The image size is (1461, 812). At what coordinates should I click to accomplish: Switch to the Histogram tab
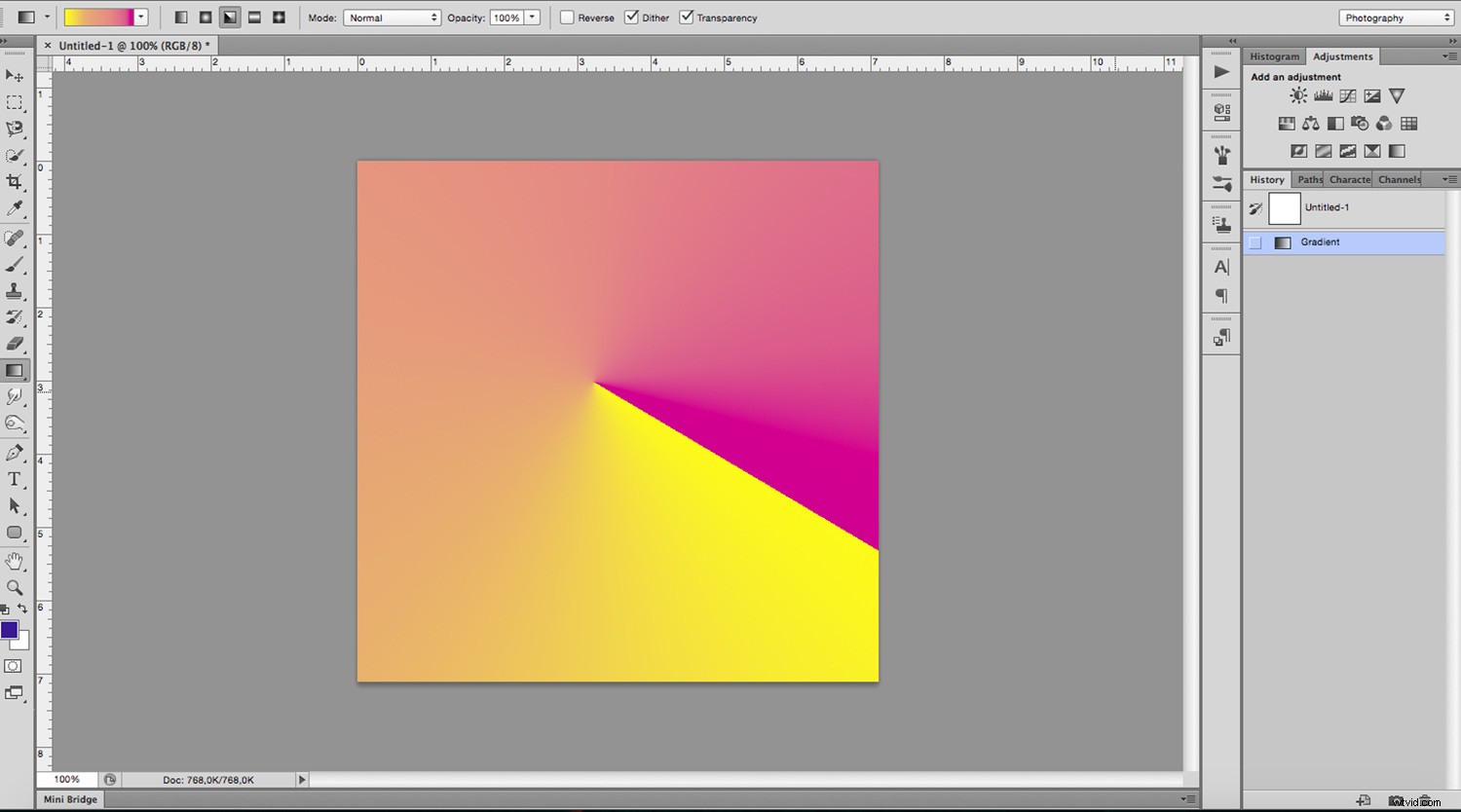1274,55
